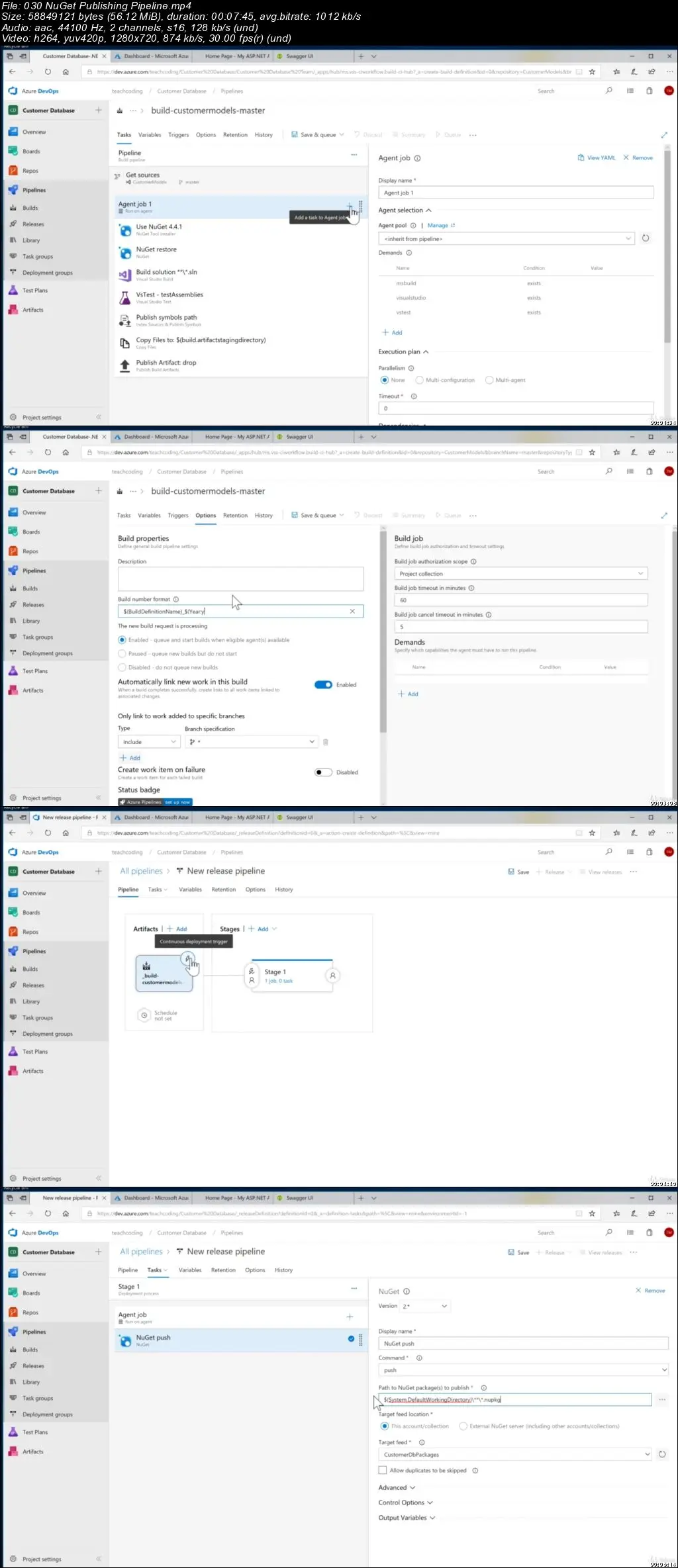Show info for Allow duplicates to be skipped
This screenshot has height=1568, width=678.
click(475, 1470)
